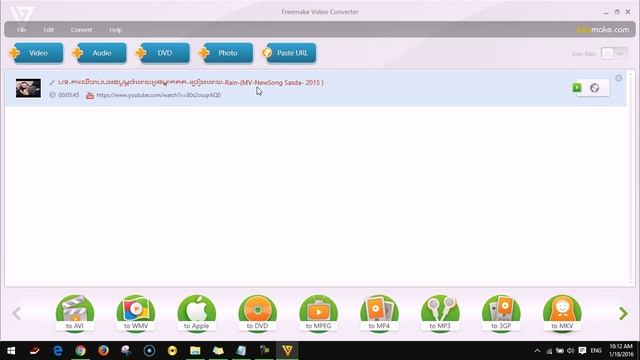The image size is (640, 360).
Task: Add an Audio file
Action: [99, 53]
